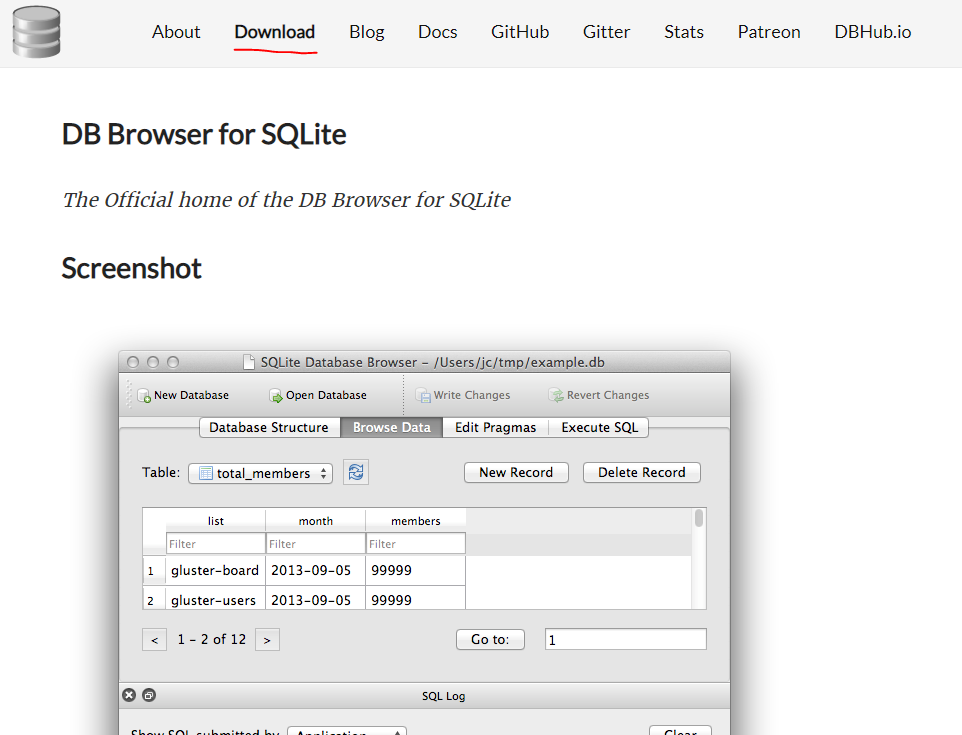The height and width of the screenshot is (735, 962).
Task: Switch to Database Structure tab
Action: click(x=269, y=427)
